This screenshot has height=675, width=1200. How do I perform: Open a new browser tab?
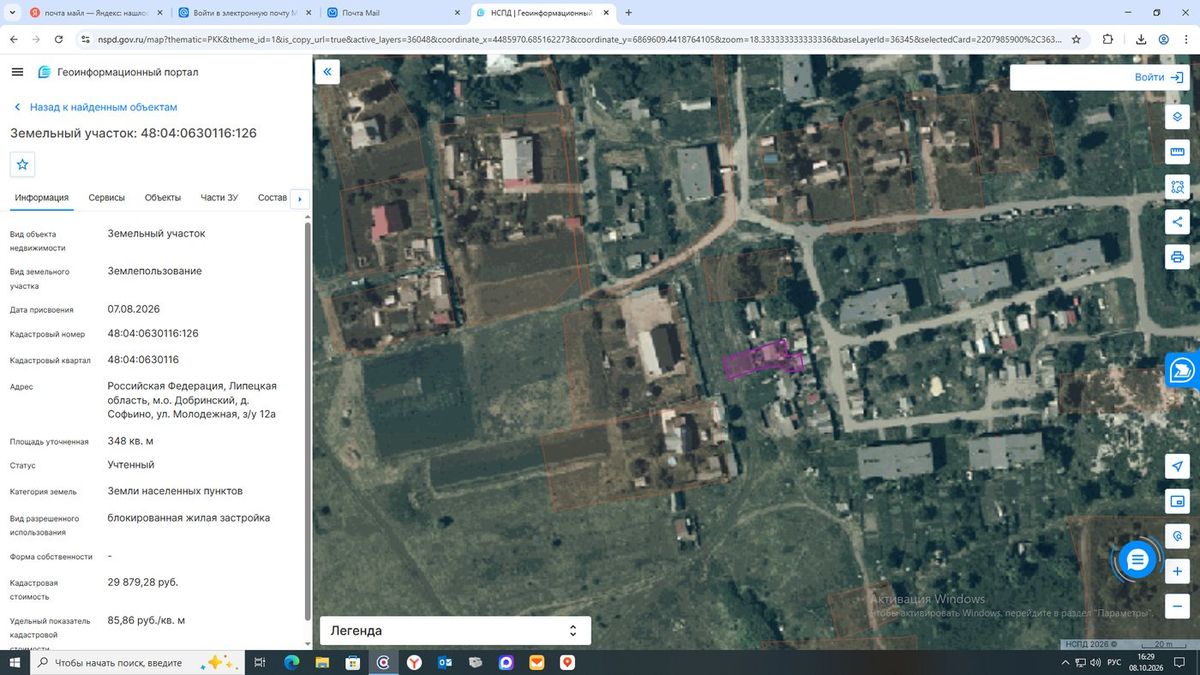coord(628,13)
